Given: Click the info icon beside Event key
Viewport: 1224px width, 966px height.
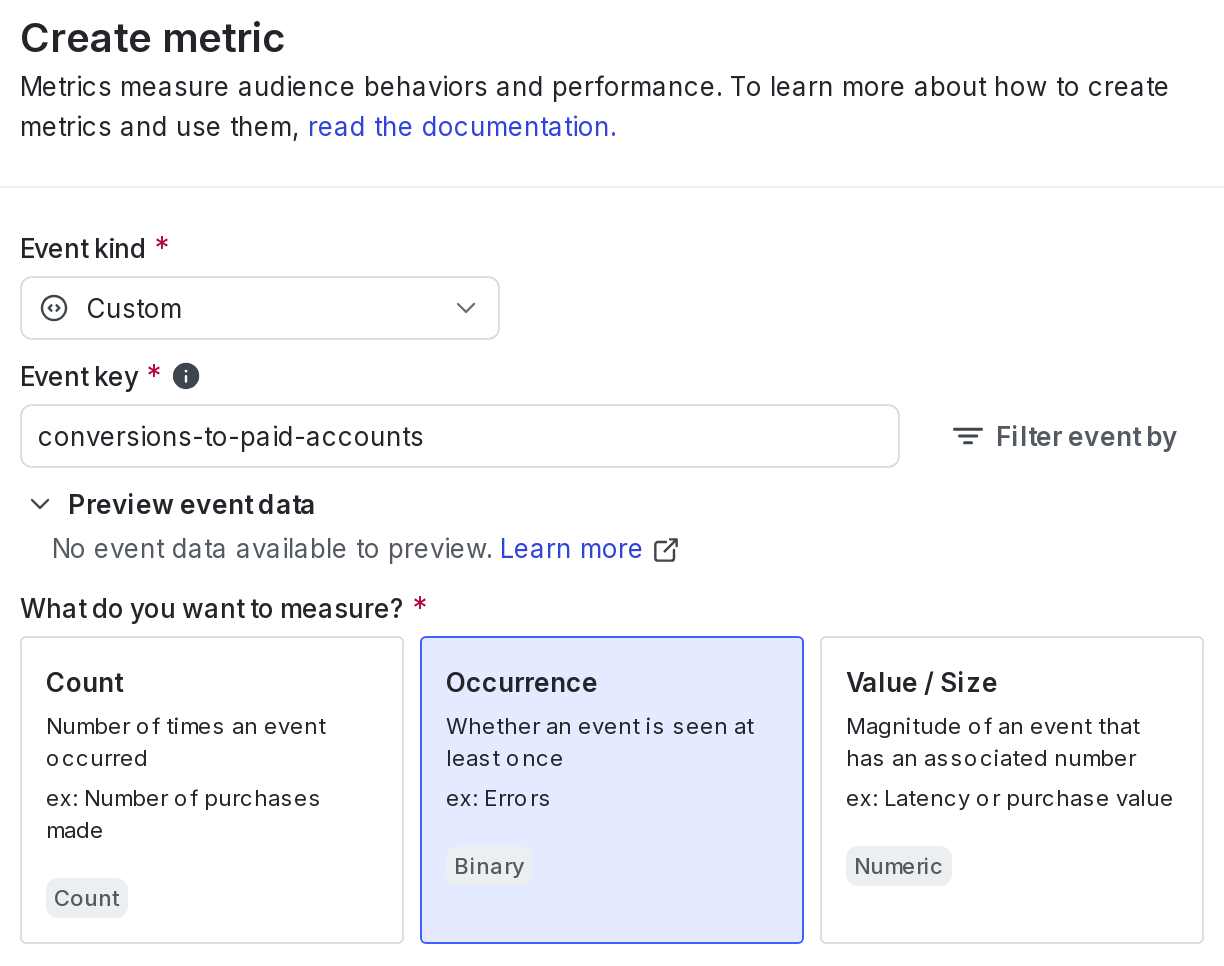Looking at the screenshot, I should tap(185, 376).
